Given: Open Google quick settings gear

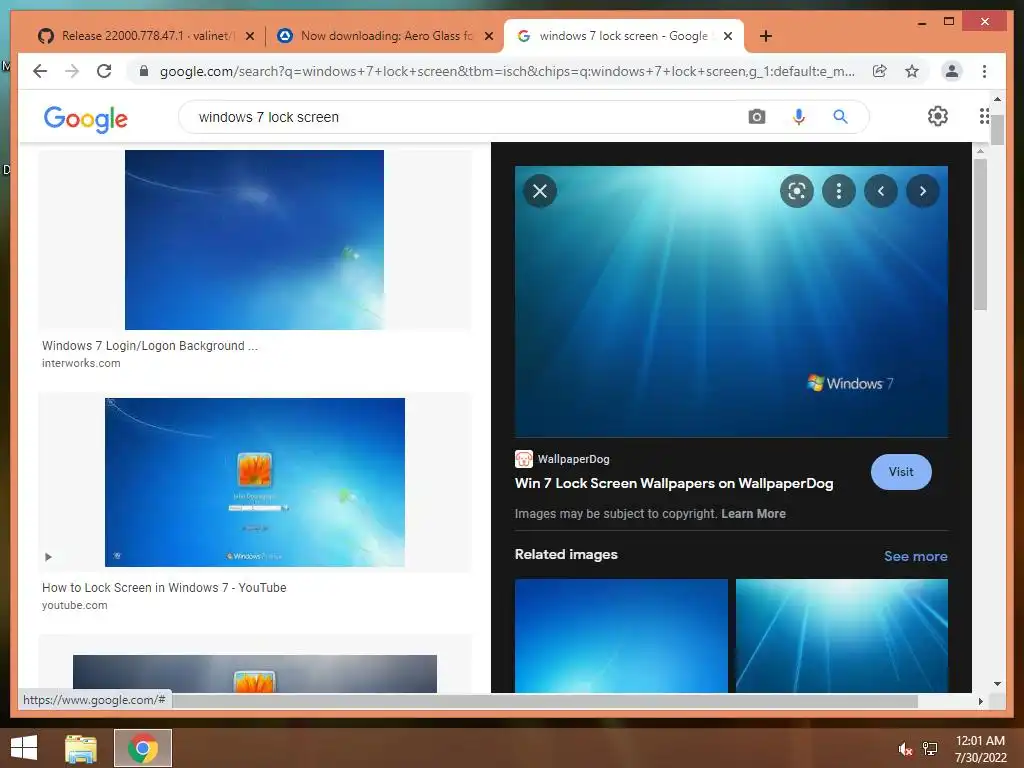Looking at the screenshot, I should (937, 116).
